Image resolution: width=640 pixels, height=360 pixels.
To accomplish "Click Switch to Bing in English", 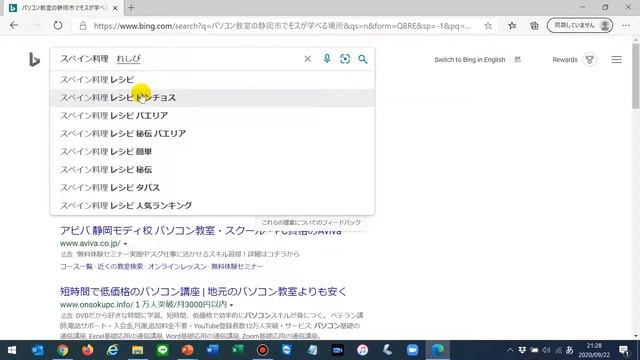I will pos(469,60).
